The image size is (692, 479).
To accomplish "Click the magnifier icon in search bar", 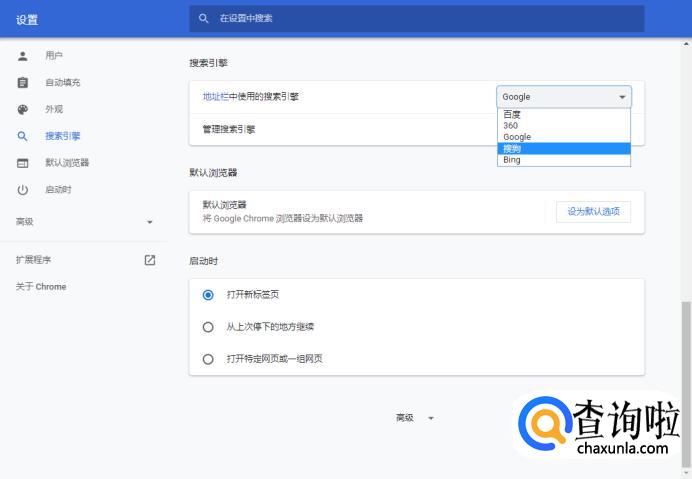I will pos(203,19).
